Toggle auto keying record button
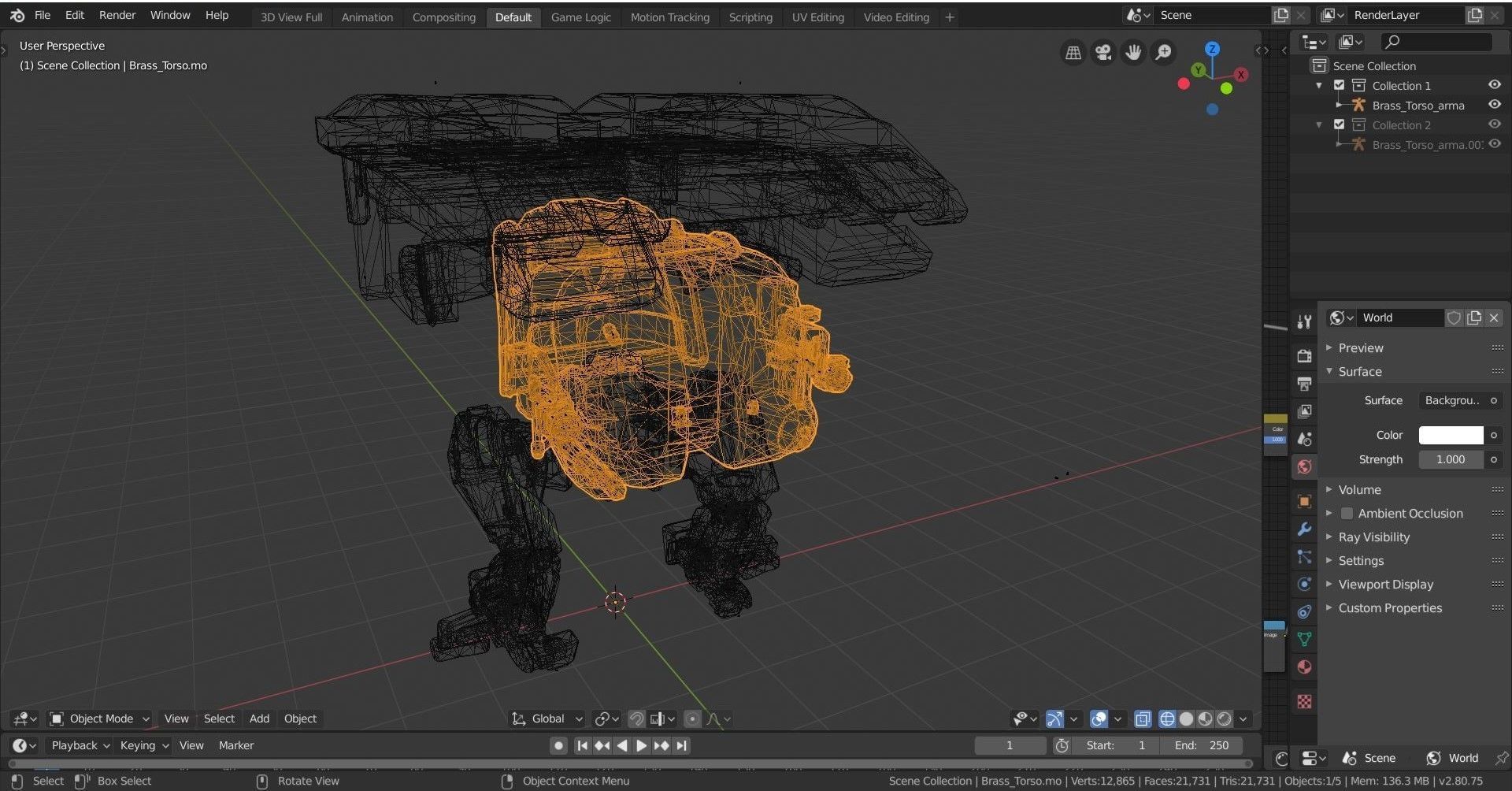The height and width of the screenshot is (791, 1512). click(558, 745)
